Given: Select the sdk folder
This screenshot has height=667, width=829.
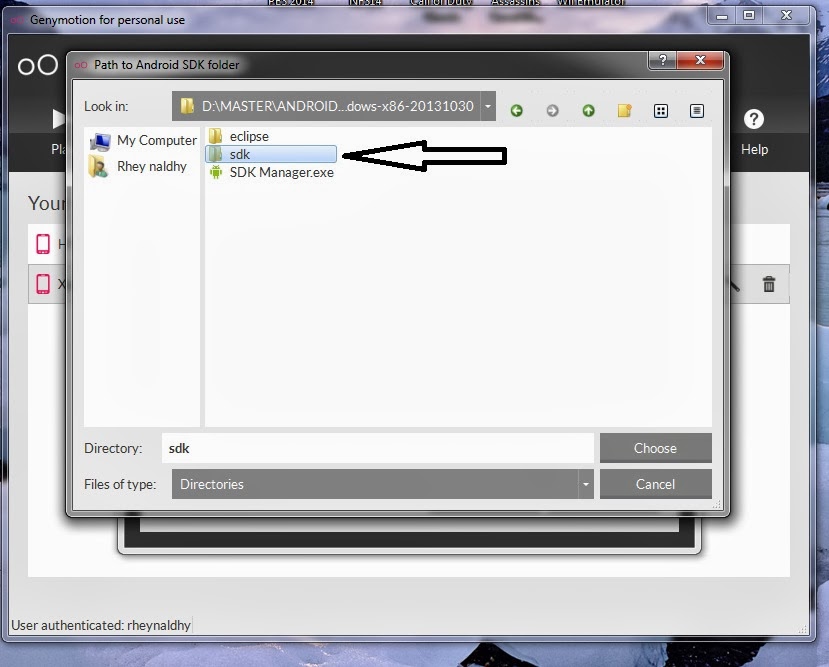Looking at the screenshot, I should click(x=271, y=154).
